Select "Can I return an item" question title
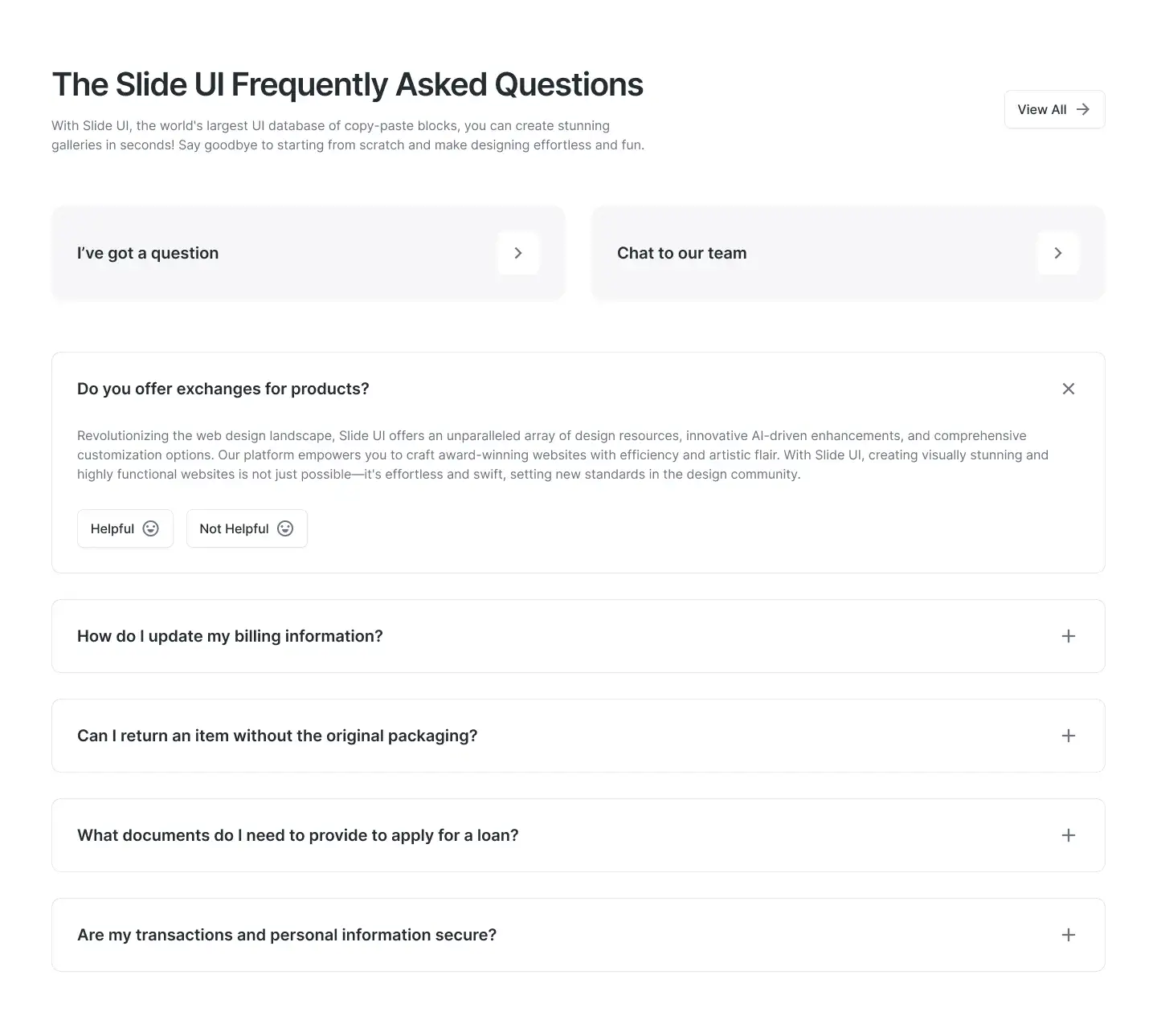This screenshot has width=1157, height=1036. (277, 736)
